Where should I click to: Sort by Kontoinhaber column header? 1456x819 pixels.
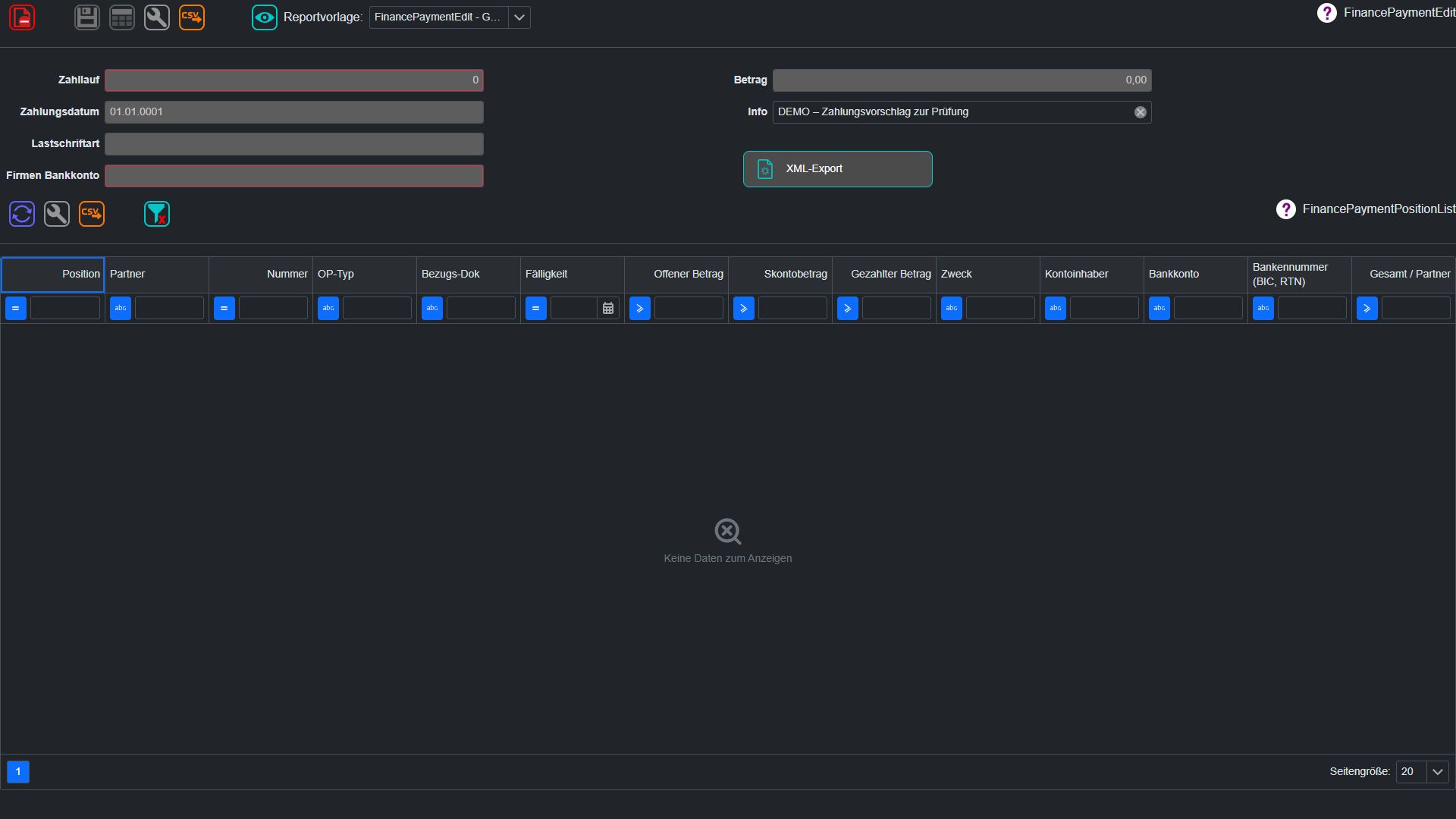(1092, 275)
